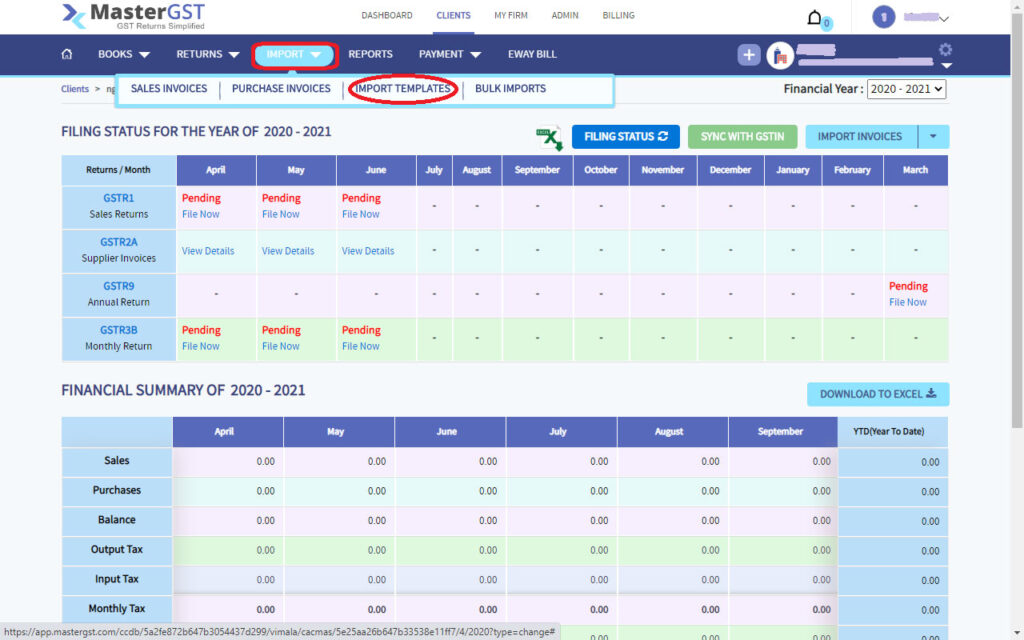Click Sync with GSTIN button
Viewport: 1024px width, 640px height.
point(742,137)
